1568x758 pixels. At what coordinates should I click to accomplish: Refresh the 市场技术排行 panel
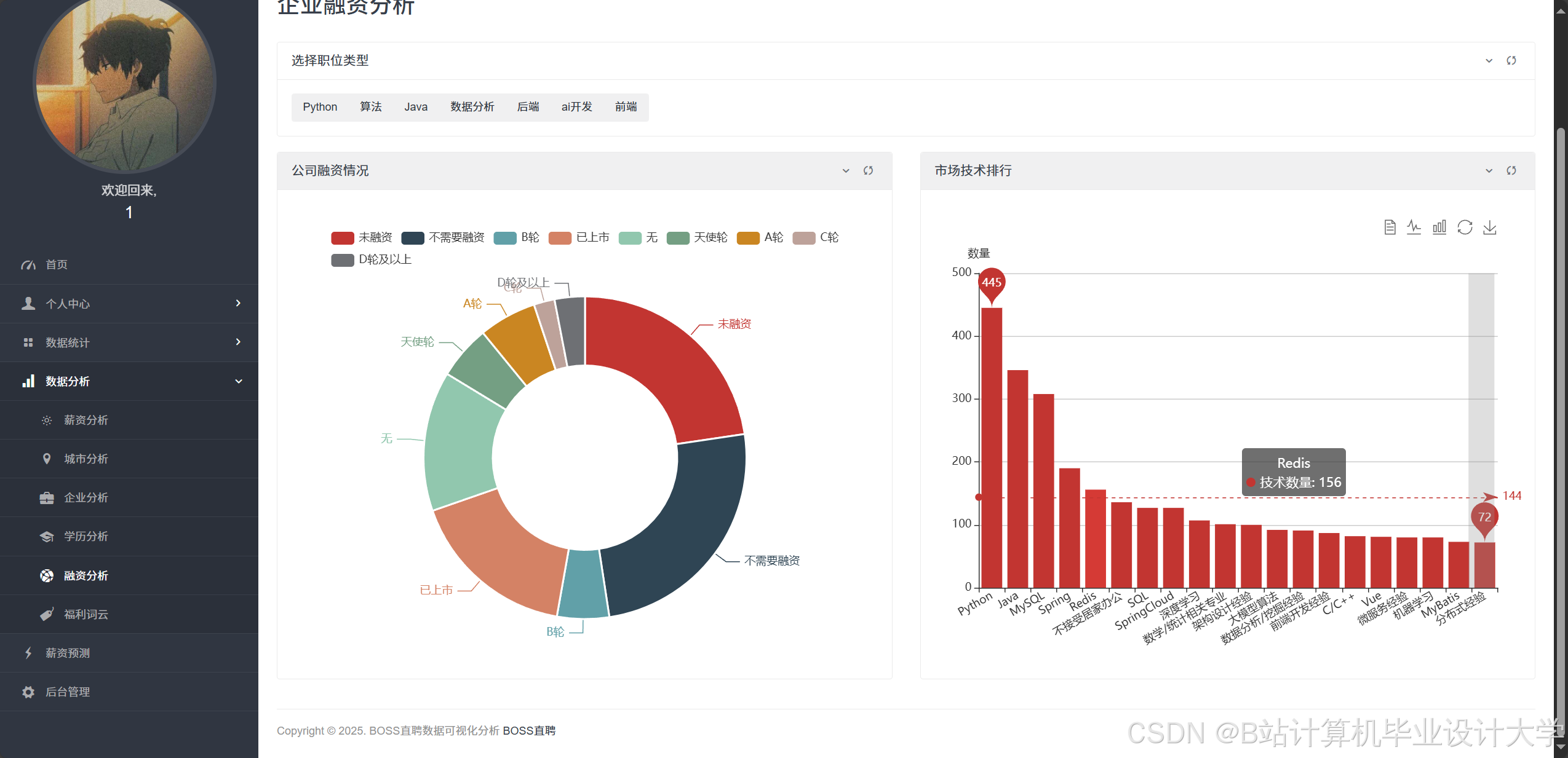pyautogui.click(x=1511, y=171)
